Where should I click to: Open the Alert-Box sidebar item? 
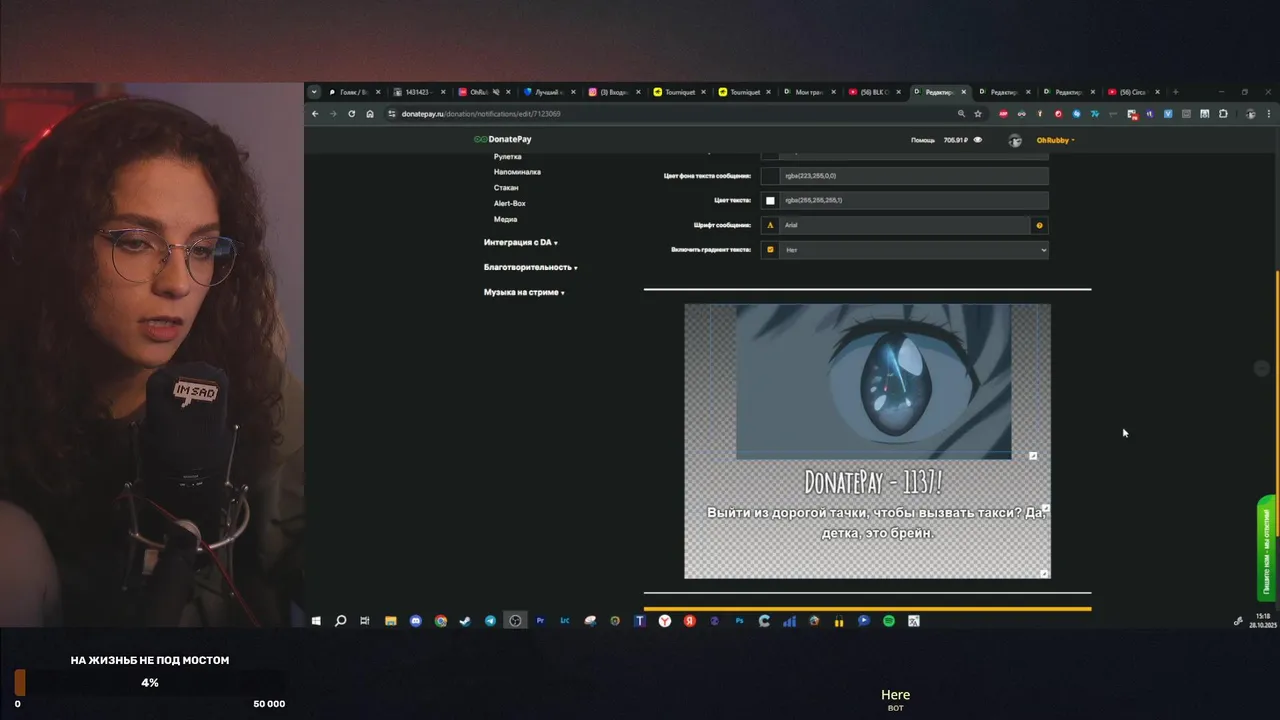509,203
